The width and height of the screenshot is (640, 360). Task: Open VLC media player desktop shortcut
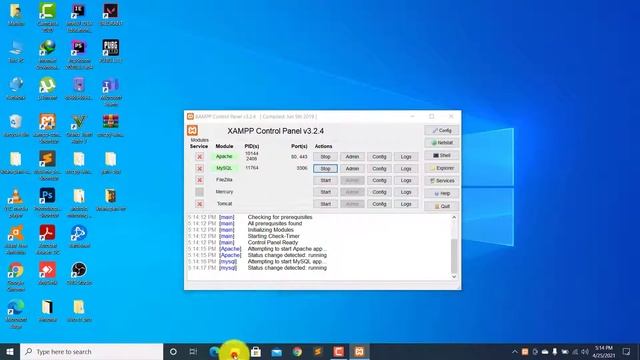pos(16,202)
